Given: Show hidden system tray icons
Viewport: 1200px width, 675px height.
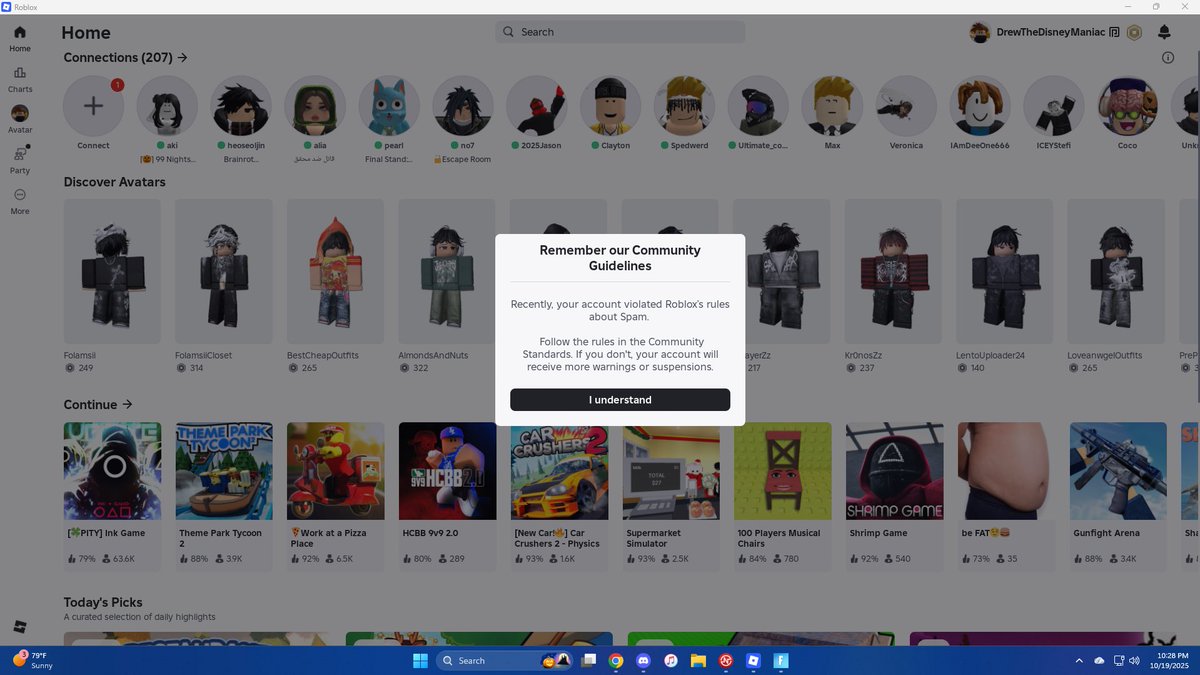Looking at the screenshot, I should coord(1079,660).
